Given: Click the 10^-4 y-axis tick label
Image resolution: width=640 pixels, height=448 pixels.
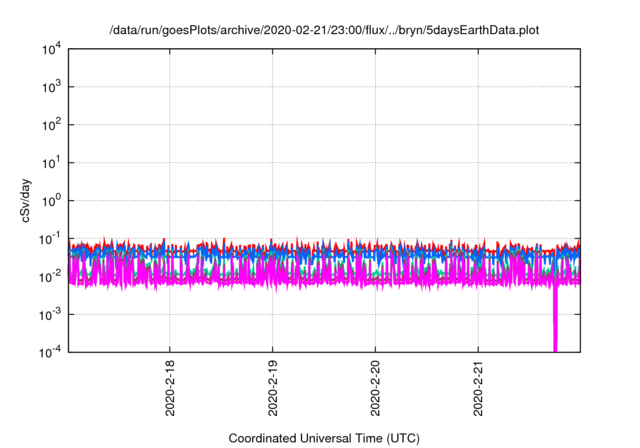Looking at the screenshot, I should (50, 353).
